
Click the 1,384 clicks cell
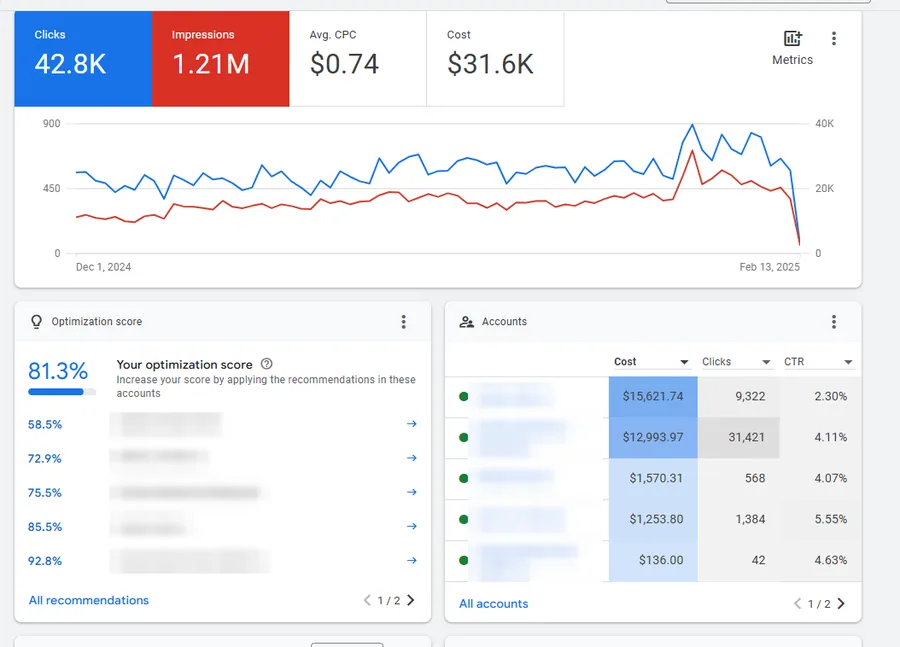click(738, 520)
